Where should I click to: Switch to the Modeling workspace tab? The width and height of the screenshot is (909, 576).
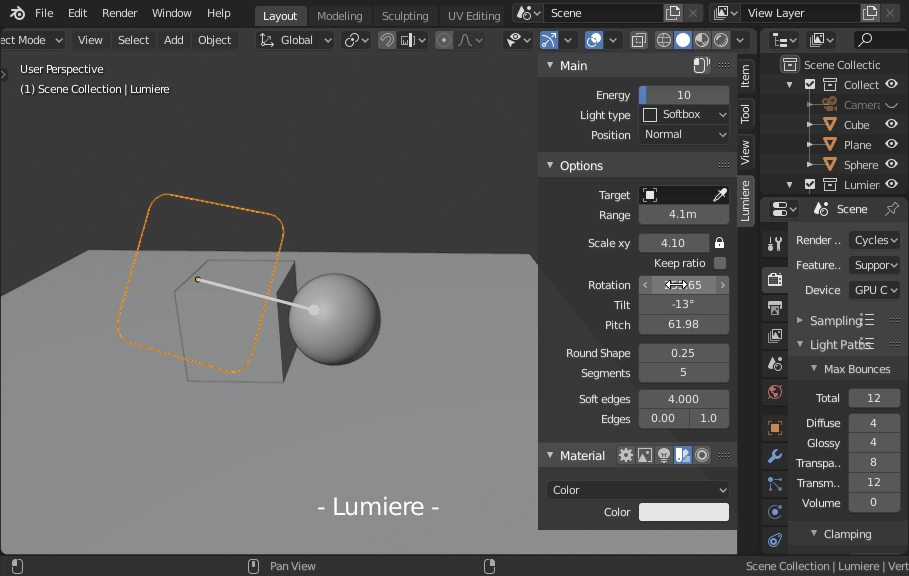340,16
